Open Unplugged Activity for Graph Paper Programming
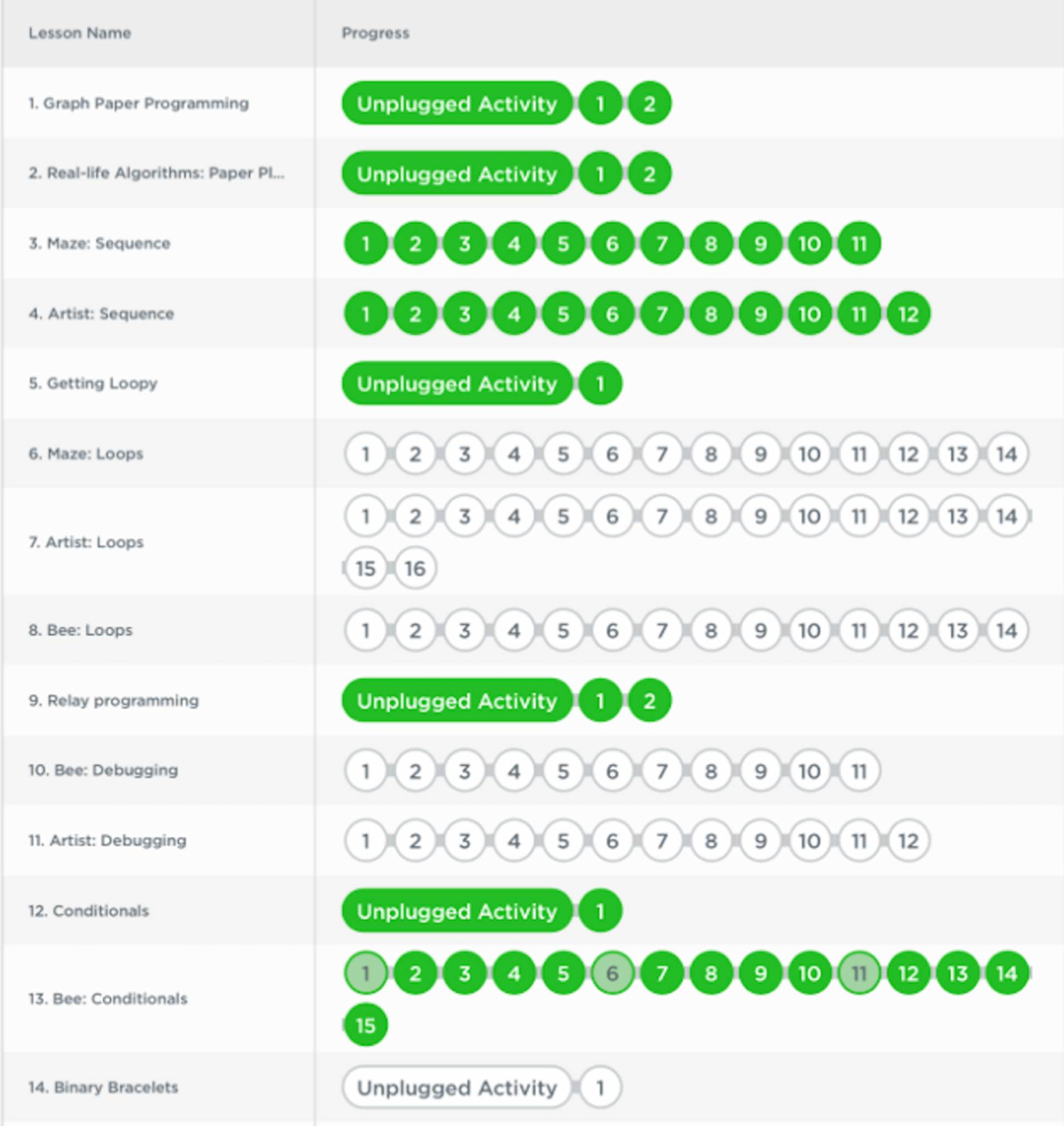1064x1126 pixels. click(x=456, y=104)
